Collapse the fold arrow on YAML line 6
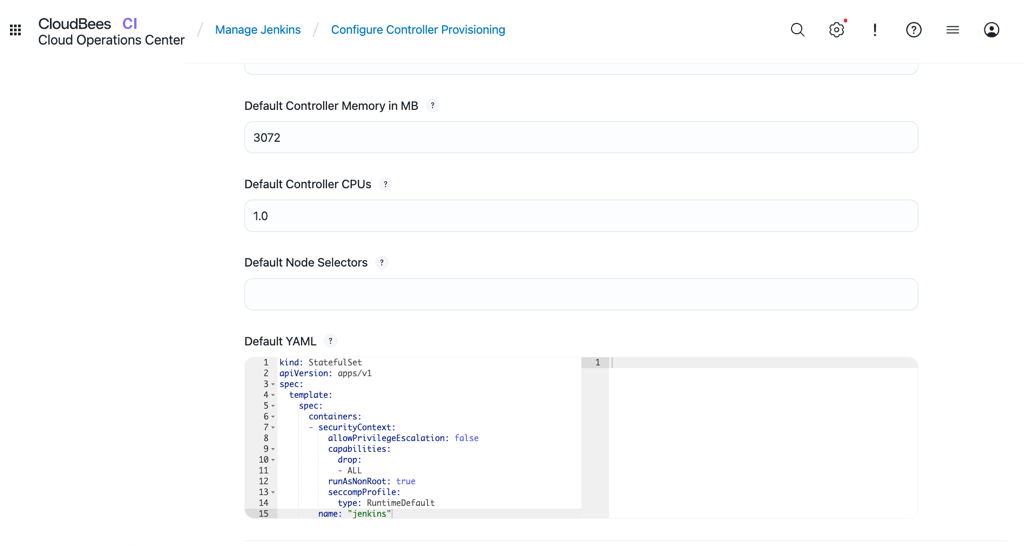The image size is (1024, 545). coord(273,416)
